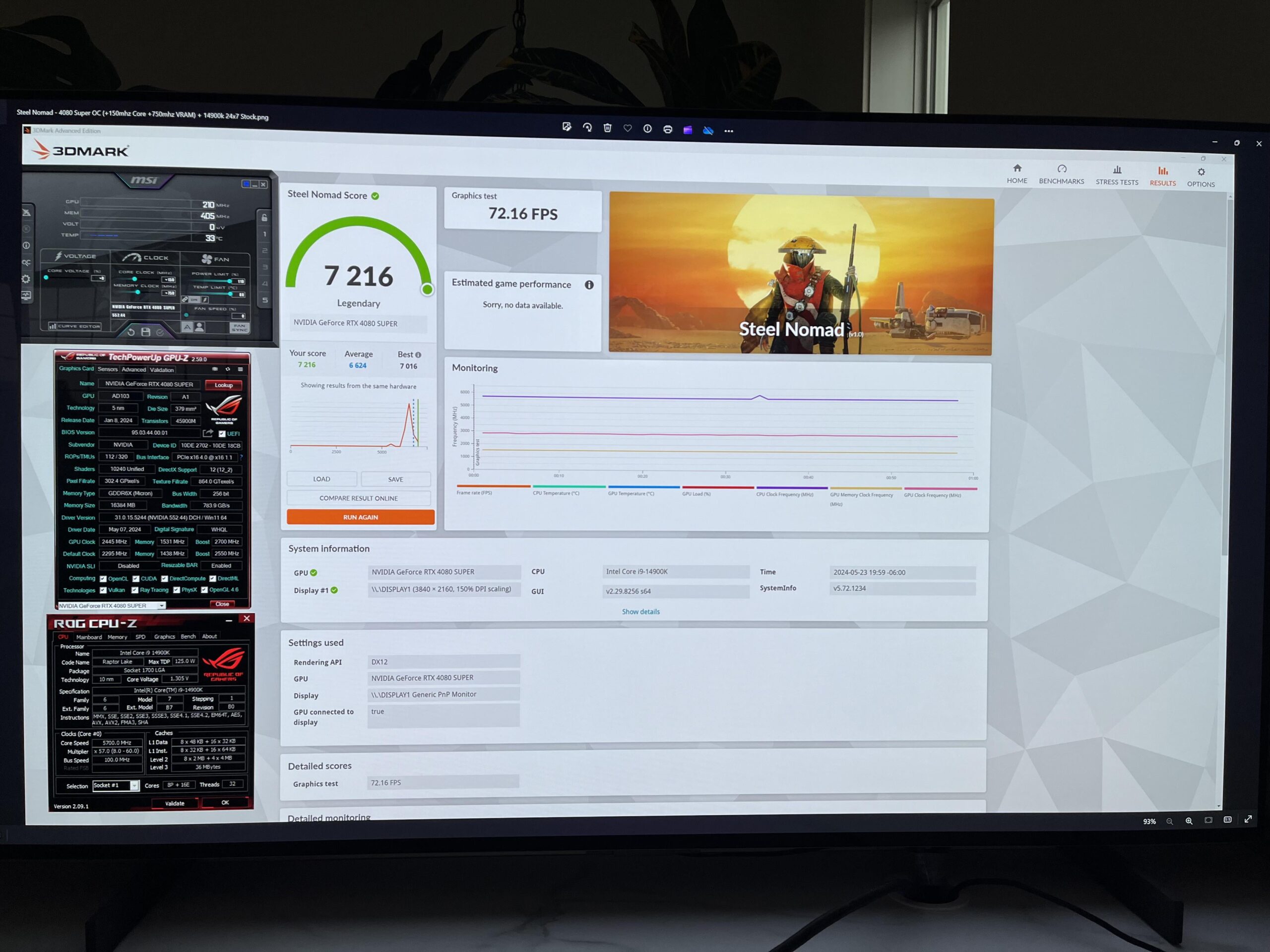Toggle the OpenCL checkbox in GPU-Z
Image resolution: width=1270 pixels, height=952 pixels.
103,579
